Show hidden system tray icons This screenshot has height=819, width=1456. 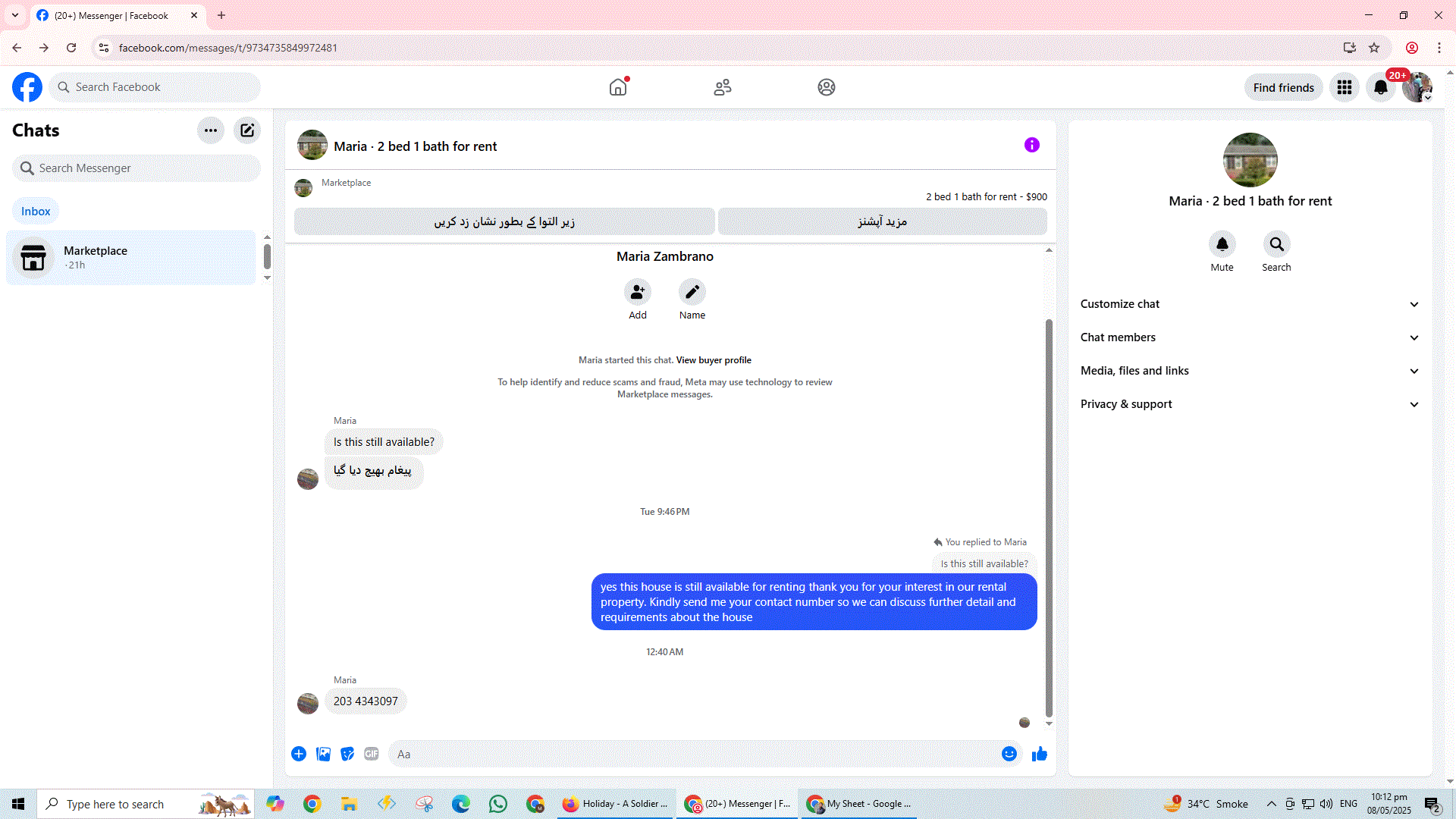pos(1272,804)
